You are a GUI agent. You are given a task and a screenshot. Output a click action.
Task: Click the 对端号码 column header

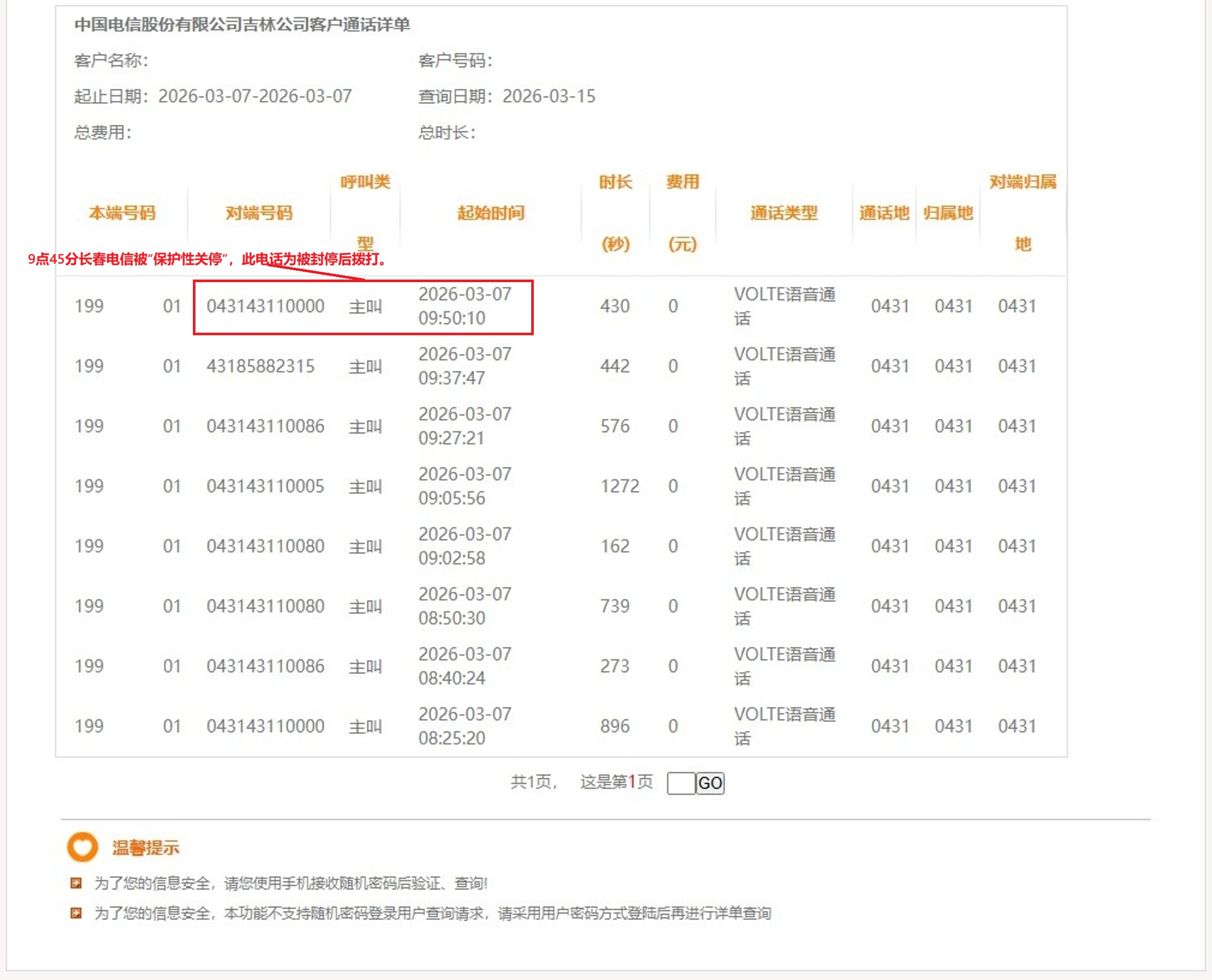point(259,213)
